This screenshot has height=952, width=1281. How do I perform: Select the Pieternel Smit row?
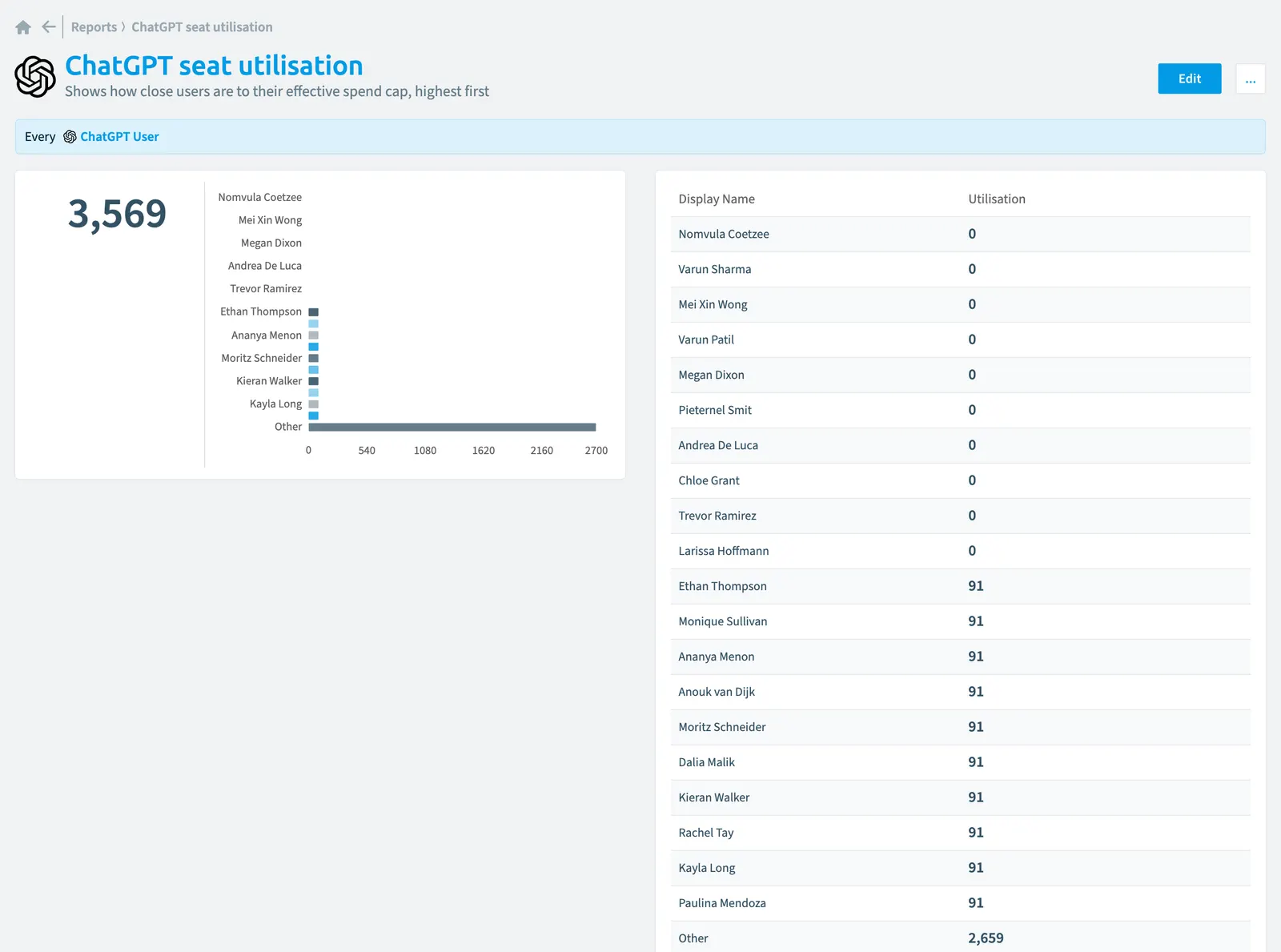point(960,411)
